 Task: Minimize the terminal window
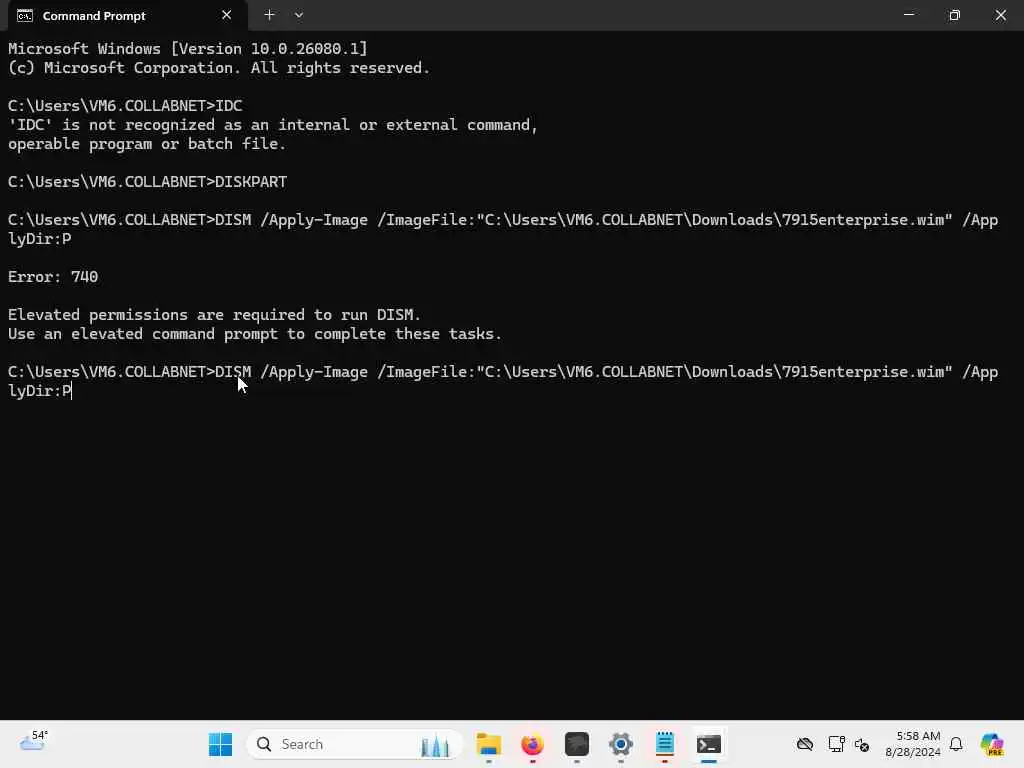(x=908, y=15)
